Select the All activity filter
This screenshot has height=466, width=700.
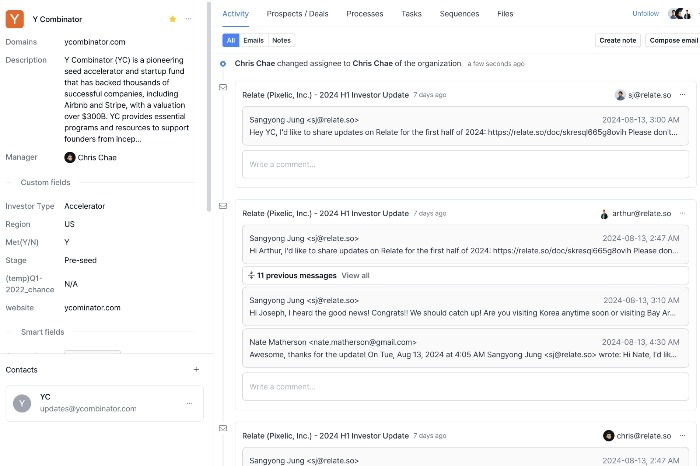(231, 41)
